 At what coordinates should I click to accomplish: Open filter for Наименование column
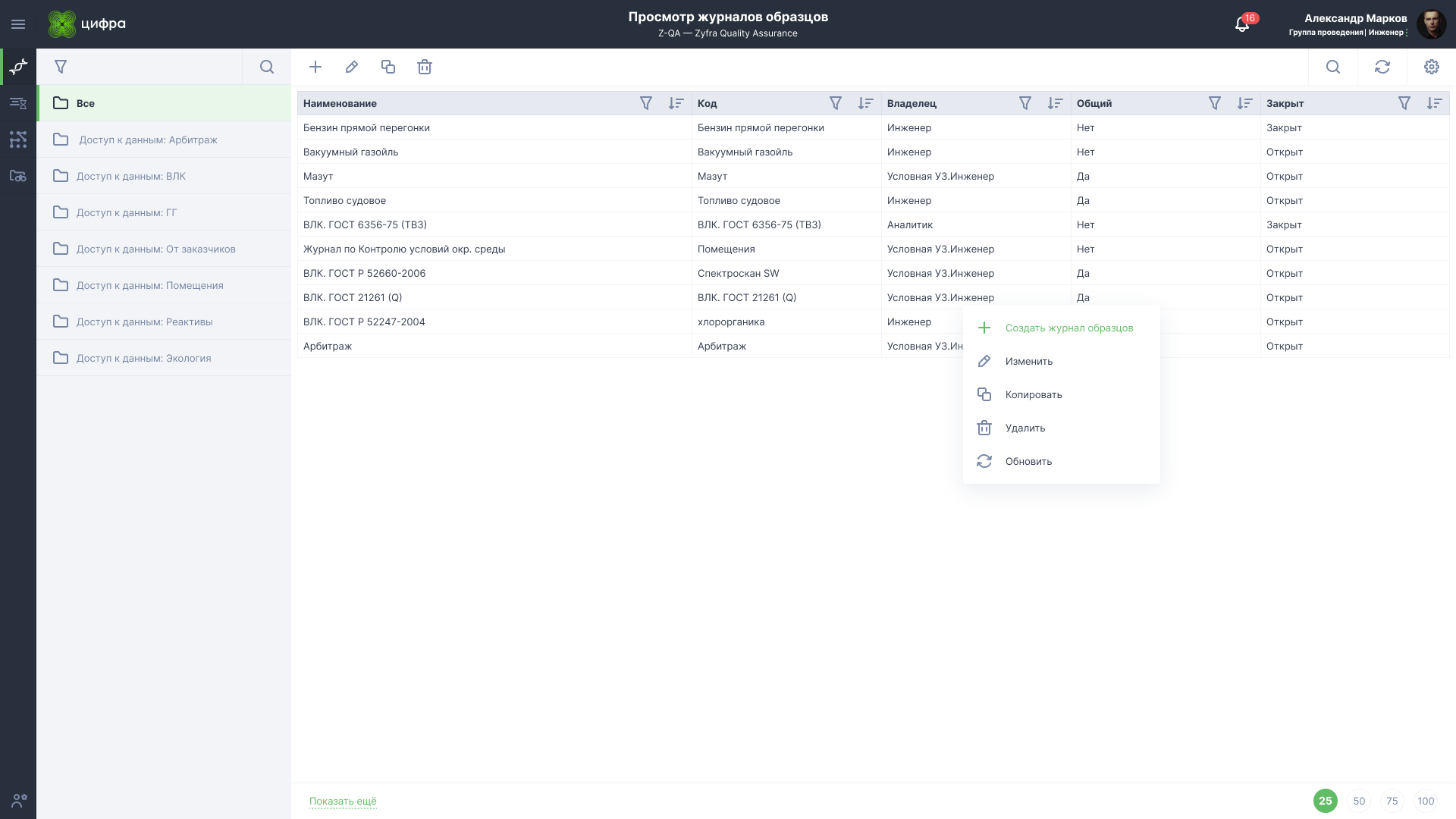(646, 103)
